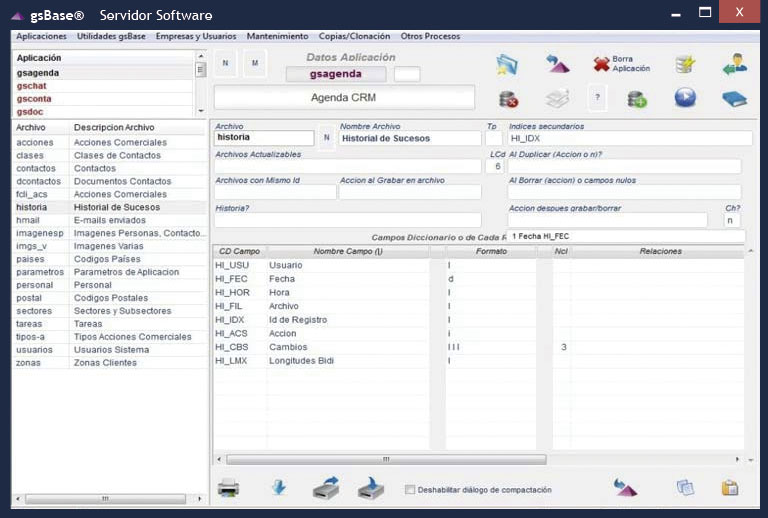Select the zonas archivo row
The height and width of the screenshot is (518, 768).
(110, 363)
